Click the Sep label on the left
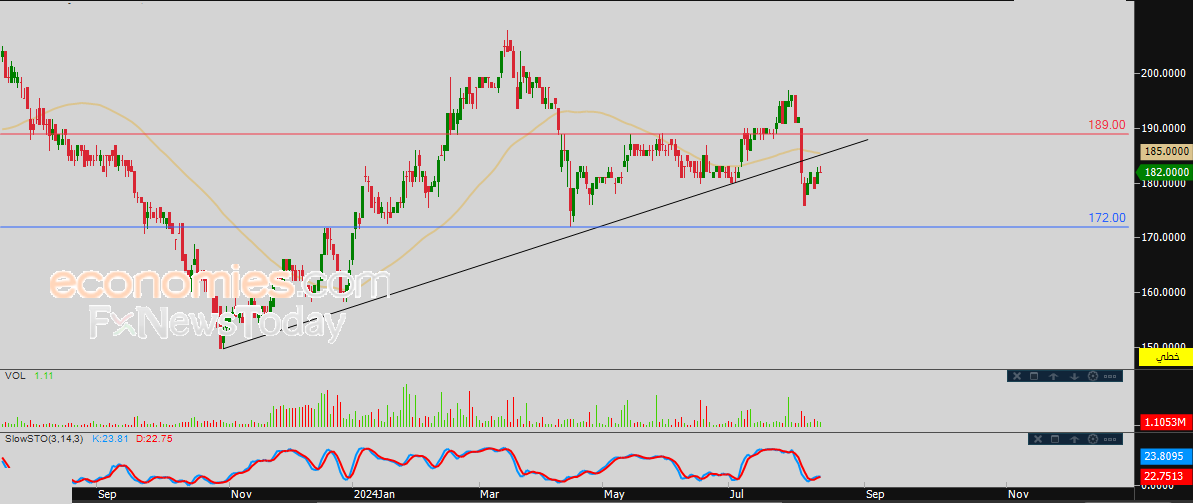 (107, 495)
